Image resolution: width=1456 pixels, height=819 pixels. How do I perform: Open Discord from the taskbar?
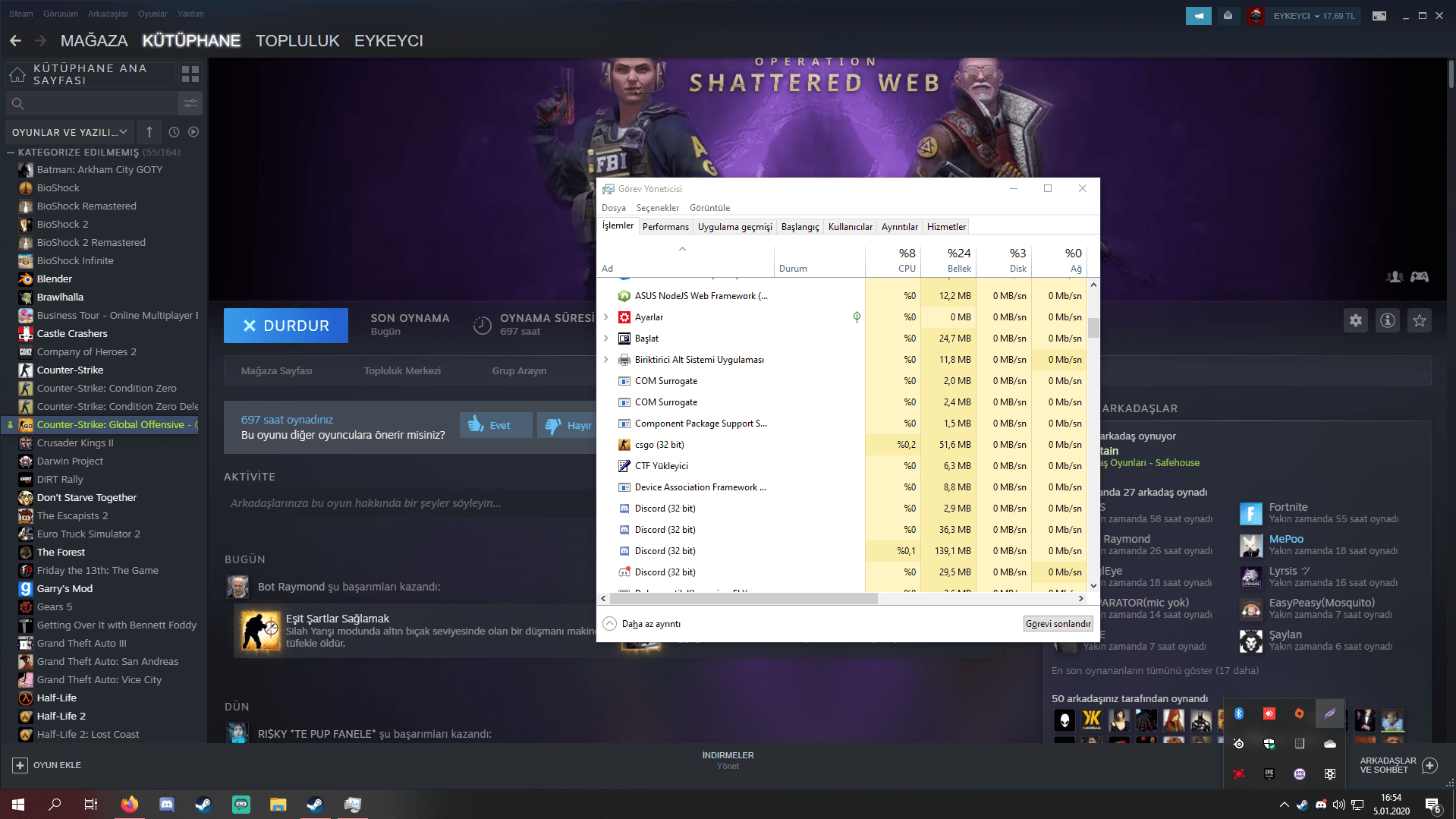167,805
